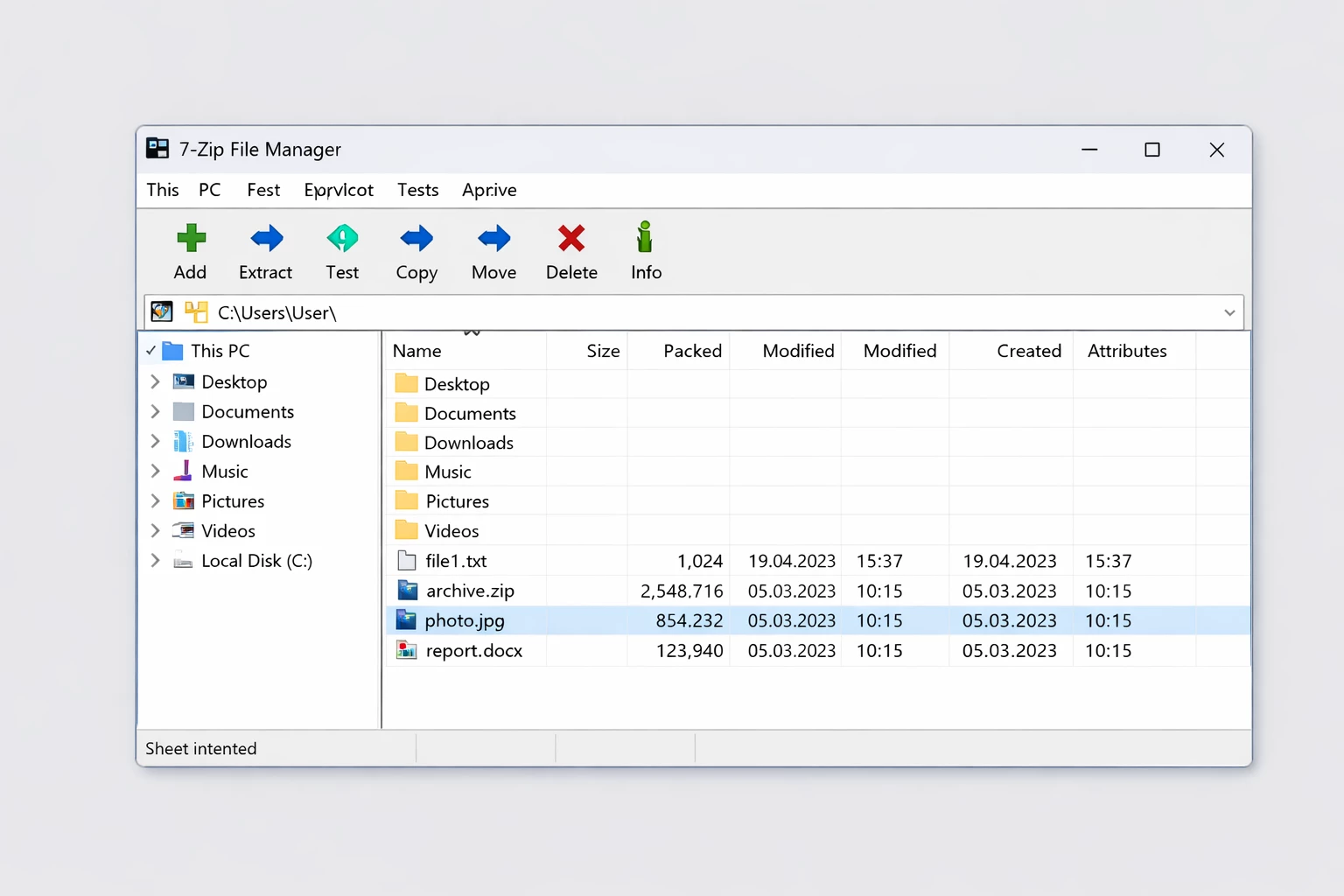This screenshot has height=896, width=1344.
Task: Click the Move arrow toolbar icon
Action: coord(493,238)
